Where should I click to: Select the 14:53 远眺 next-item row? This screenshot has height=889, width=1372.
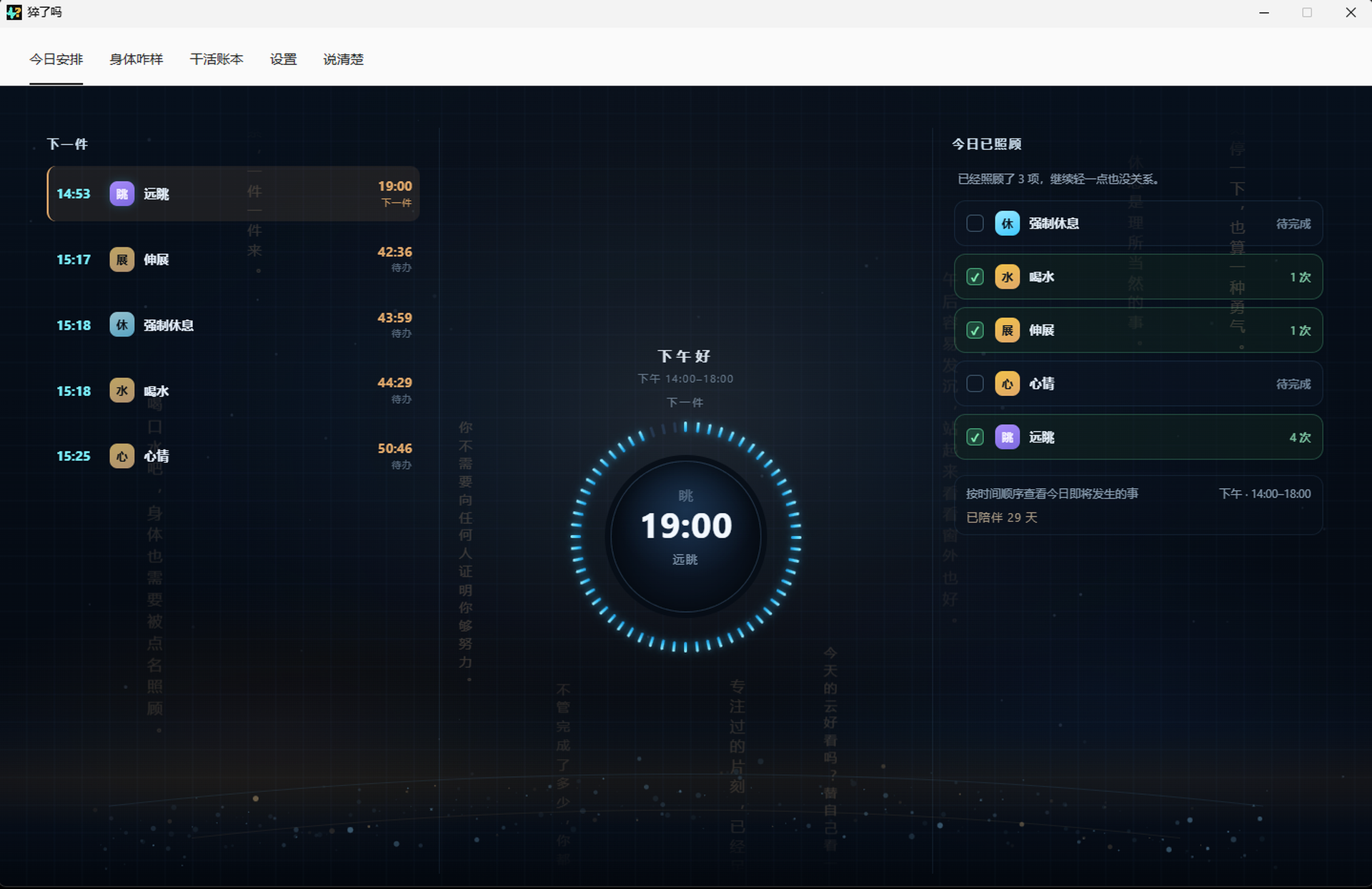pos(233,194)
